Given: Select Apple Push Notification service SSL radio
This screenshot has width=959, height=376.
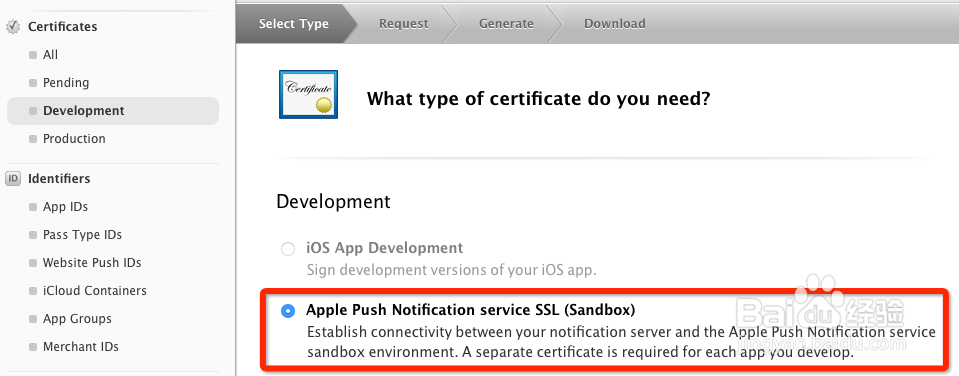Looking at the screenshot, I should 287,311.
